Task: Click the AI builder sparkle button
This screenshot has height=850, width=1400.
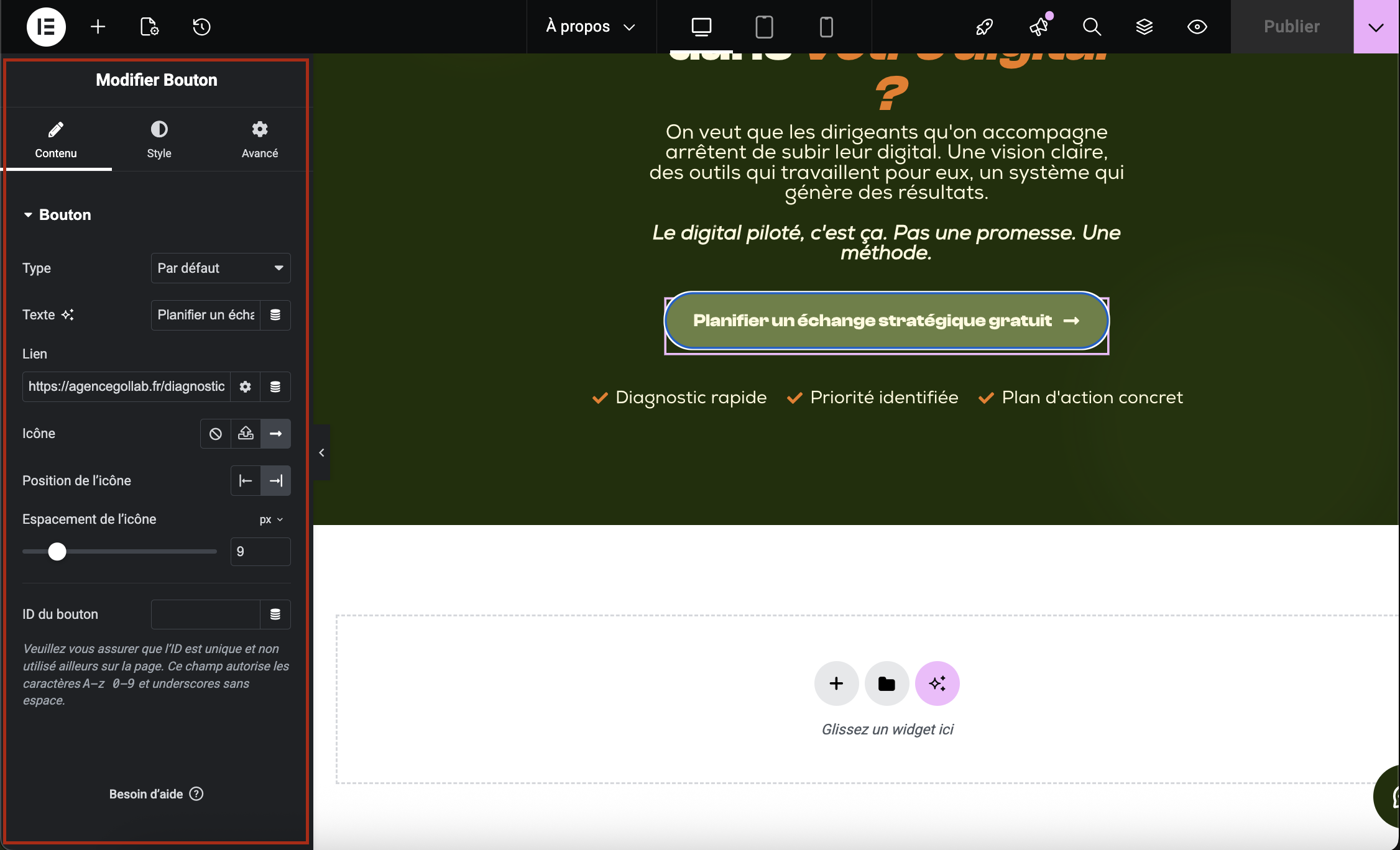Action: (x=937, y=683)
